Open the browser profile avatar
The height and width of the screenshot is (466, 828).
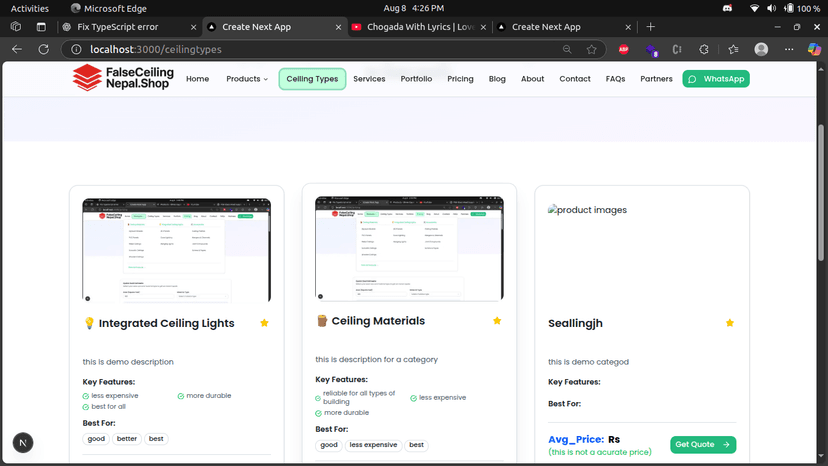click(x=761, y=49)
